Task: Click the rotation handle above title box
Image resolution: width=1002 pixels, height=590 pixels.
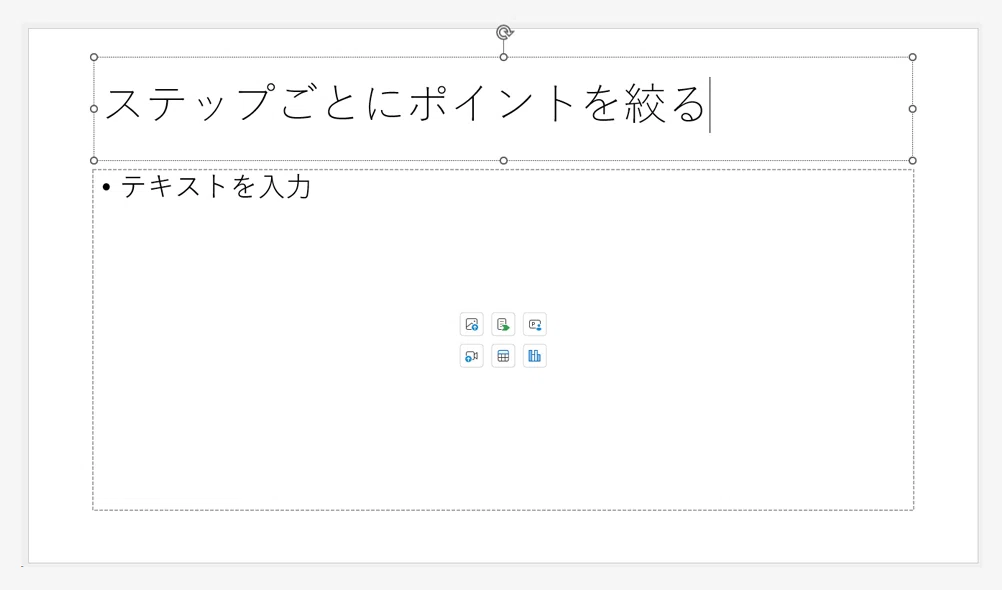Action: (x=504, y=32)
